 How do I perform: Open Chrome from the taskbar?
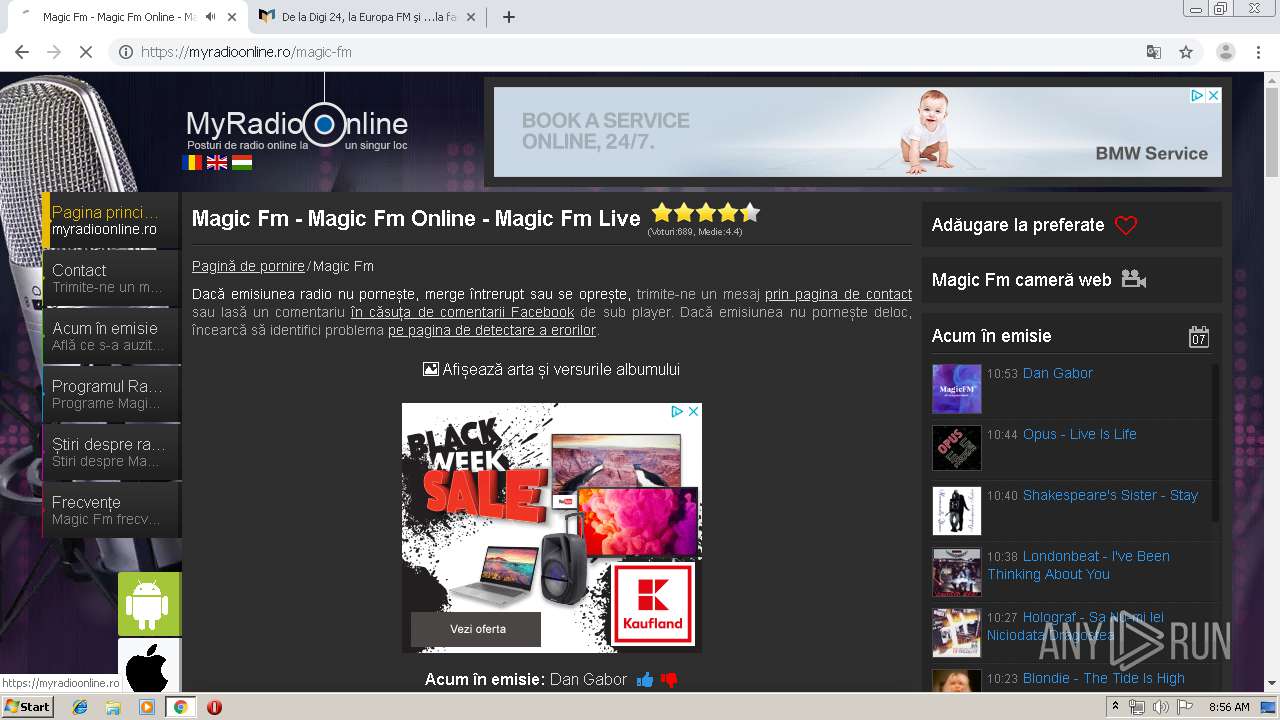coord(180,707)
